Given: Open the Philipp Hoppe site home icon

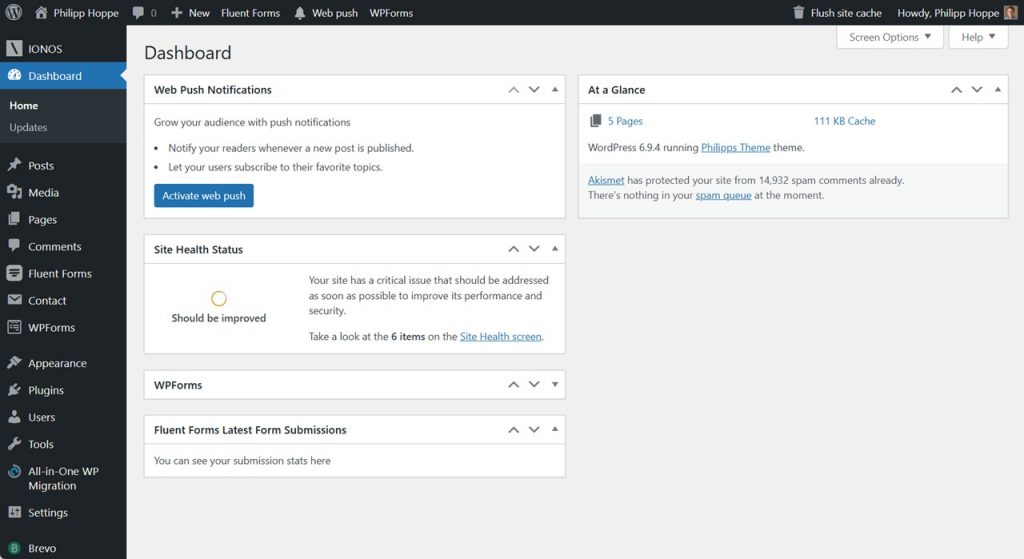Looking at the screenshot, I should pos(41,12).
